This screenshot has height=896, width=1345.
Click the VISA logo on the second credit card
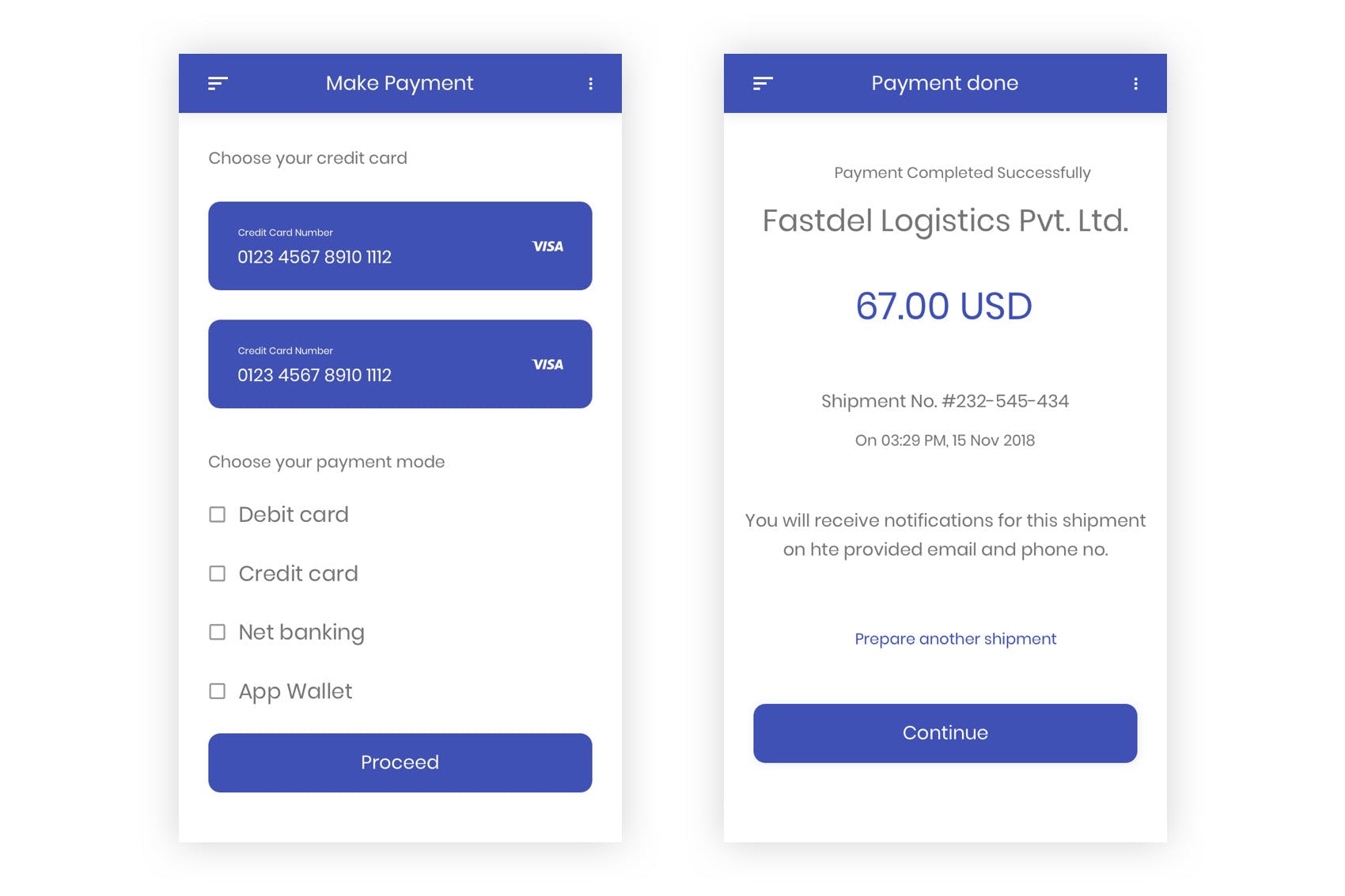coord(547,365)
